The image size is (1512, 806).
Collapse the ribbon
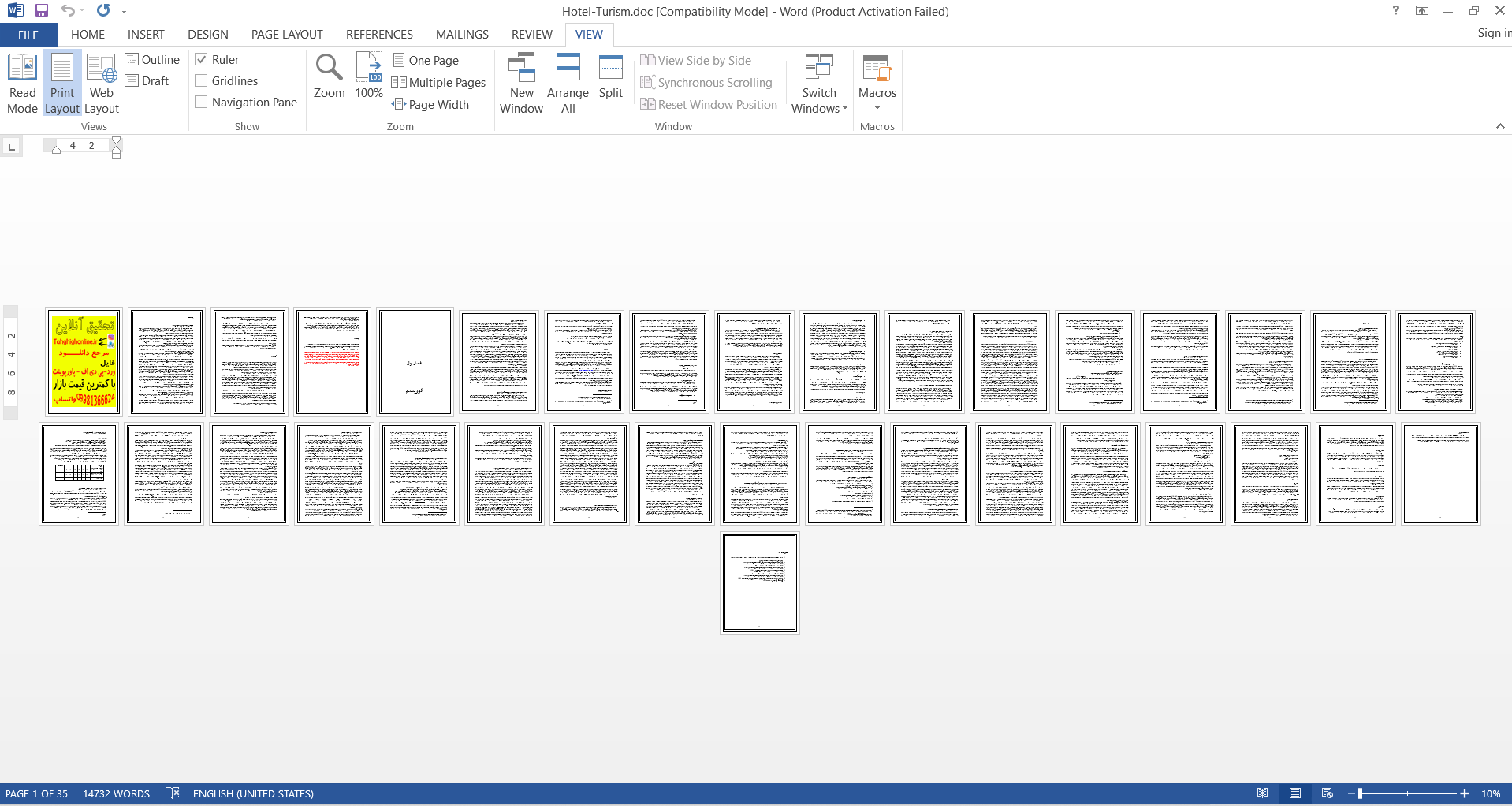click(x=1500, y=126)
